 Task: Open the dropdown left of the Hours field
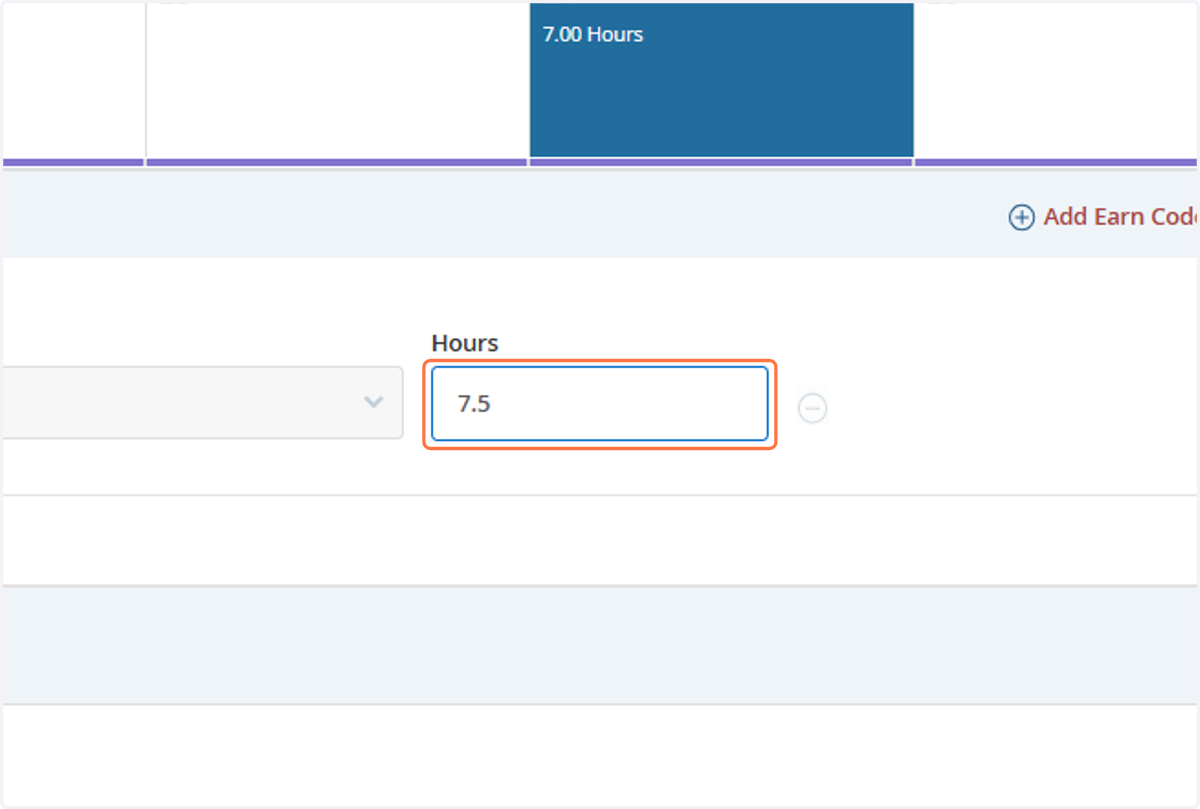[x=202, y=402]
